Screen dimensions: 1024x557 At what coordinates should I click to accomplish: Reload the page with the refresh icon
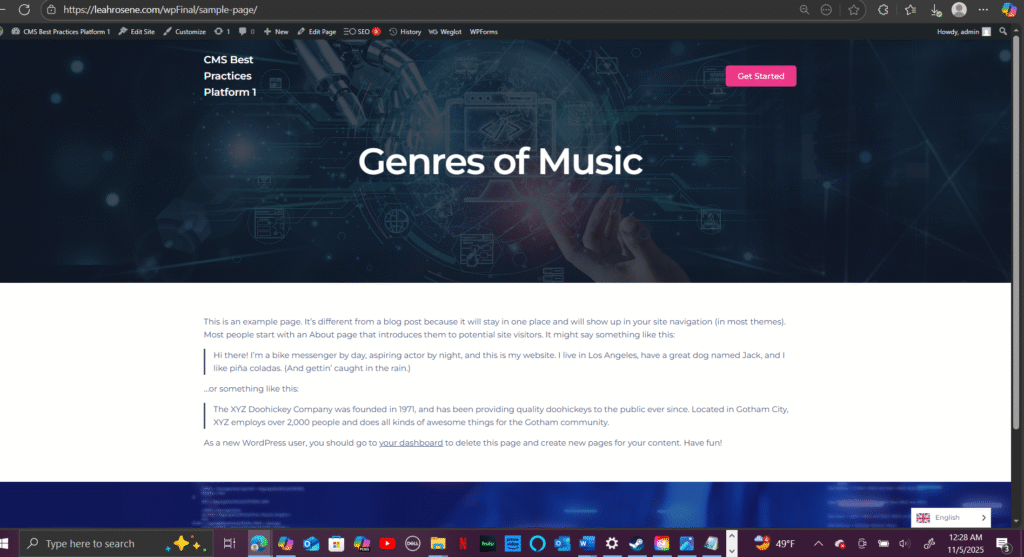pyautogui.click(x=24, y=10)
